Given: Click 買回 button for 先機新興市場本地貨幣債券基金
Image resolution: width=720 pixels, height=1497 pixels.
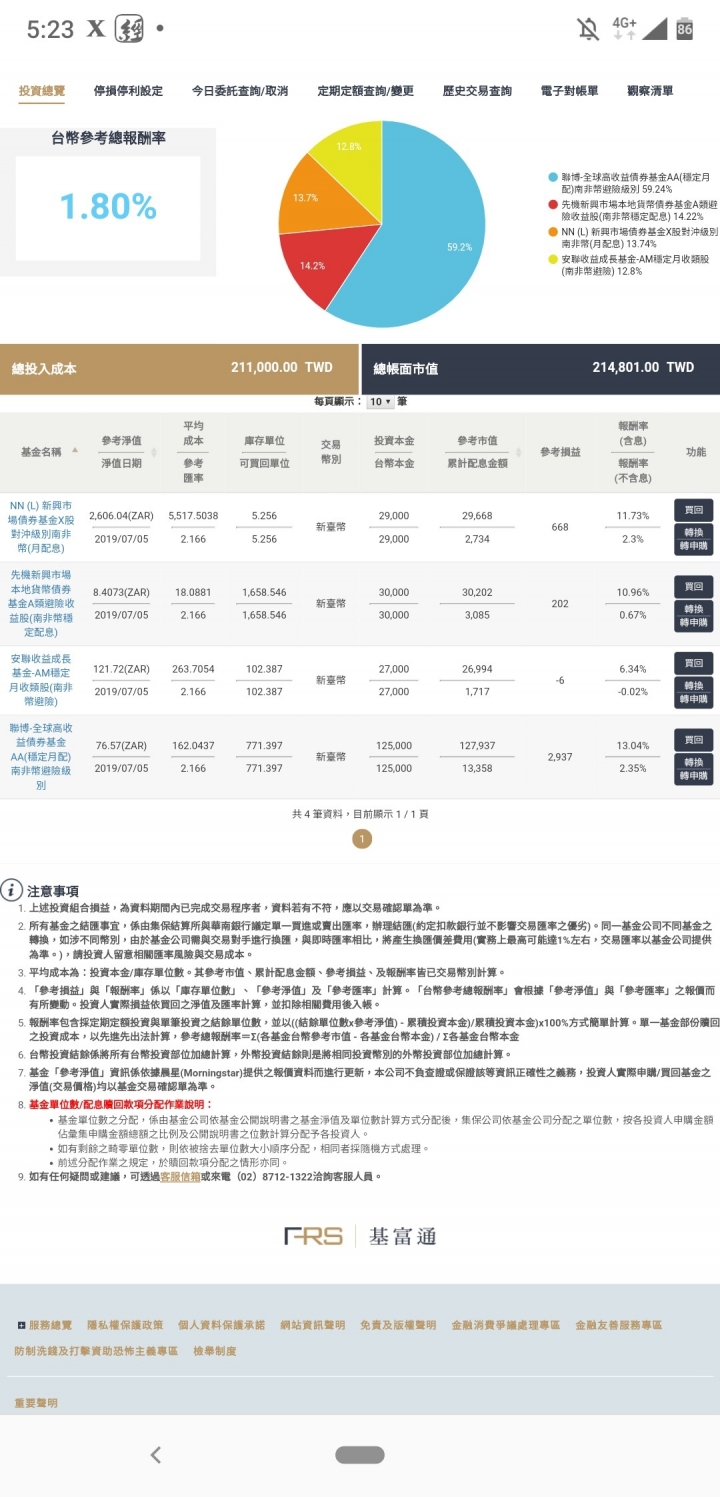Looking at the screenshot, I should (x=693, y=585).
